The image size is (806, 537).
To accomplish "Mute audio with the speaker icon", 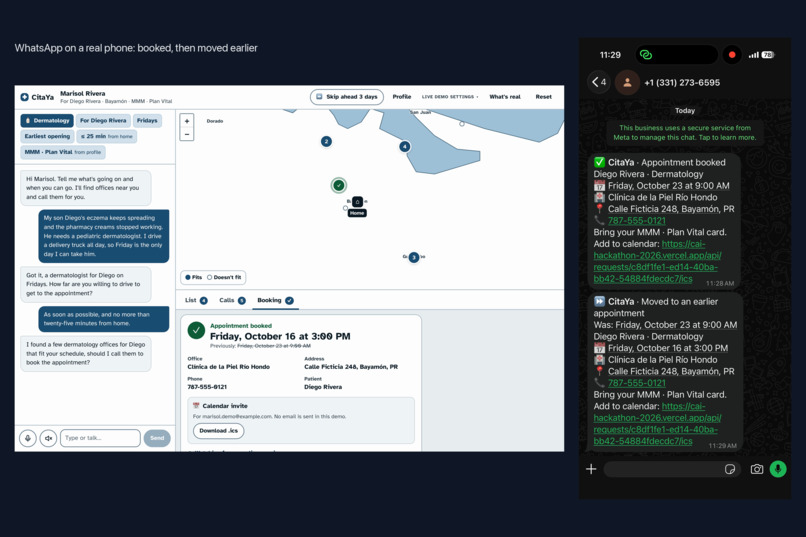I will click(x=48, y=438).
